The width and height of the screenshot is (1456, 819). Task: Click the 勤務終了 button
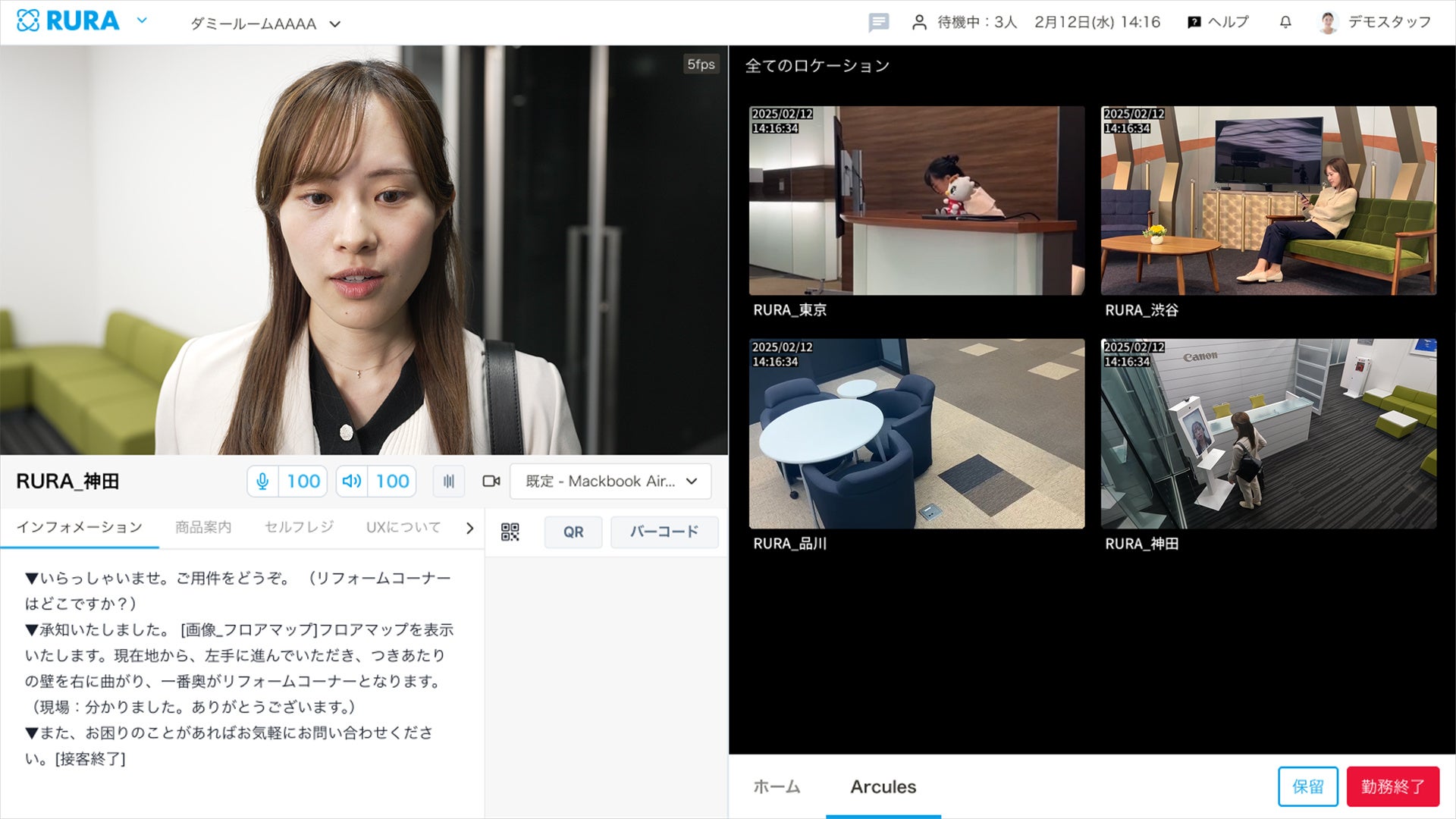coord(1392,787)
